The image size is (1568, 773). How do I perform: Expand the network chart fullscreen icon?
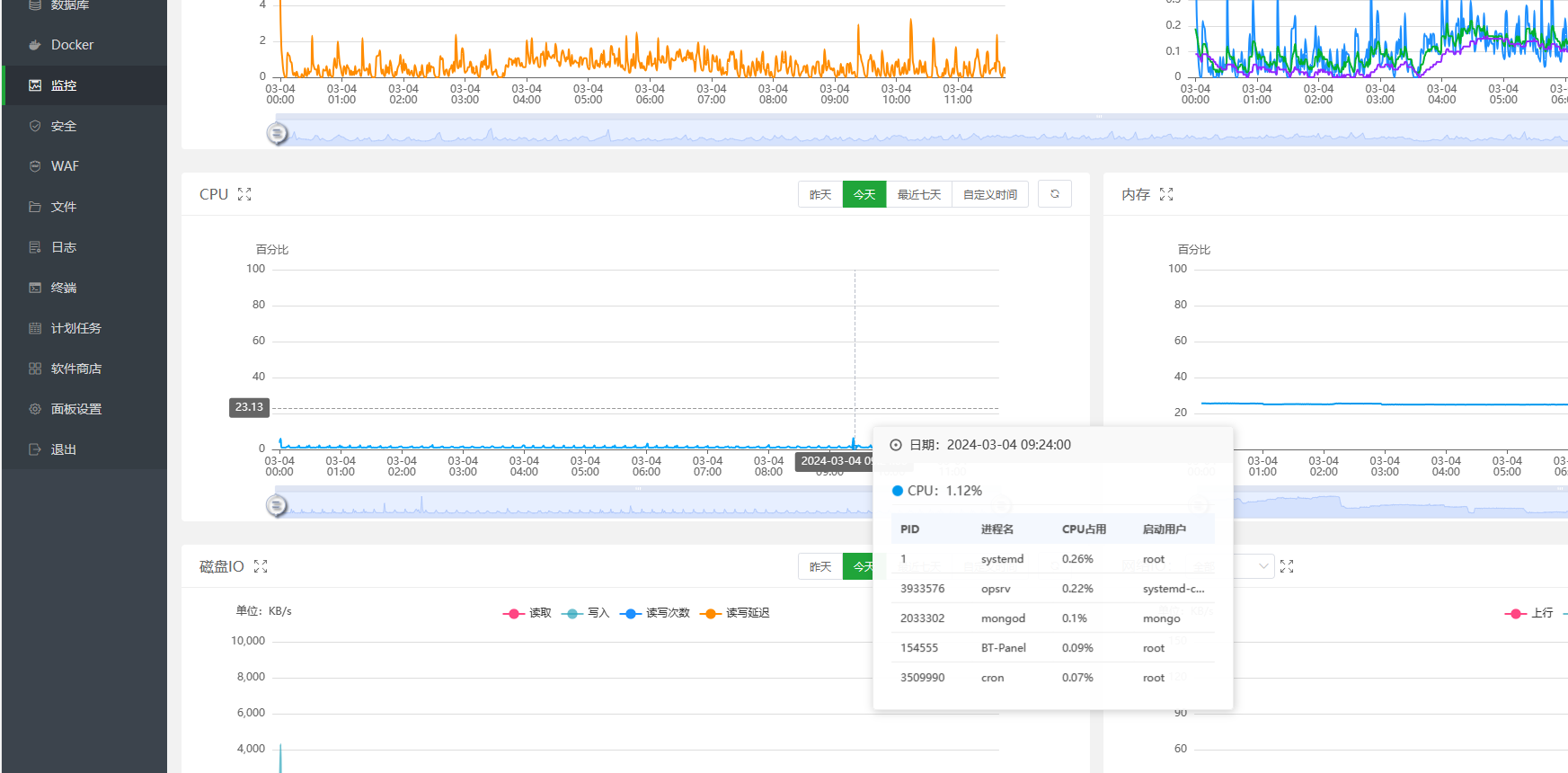pyautogui.click(x=1287, y=566)
